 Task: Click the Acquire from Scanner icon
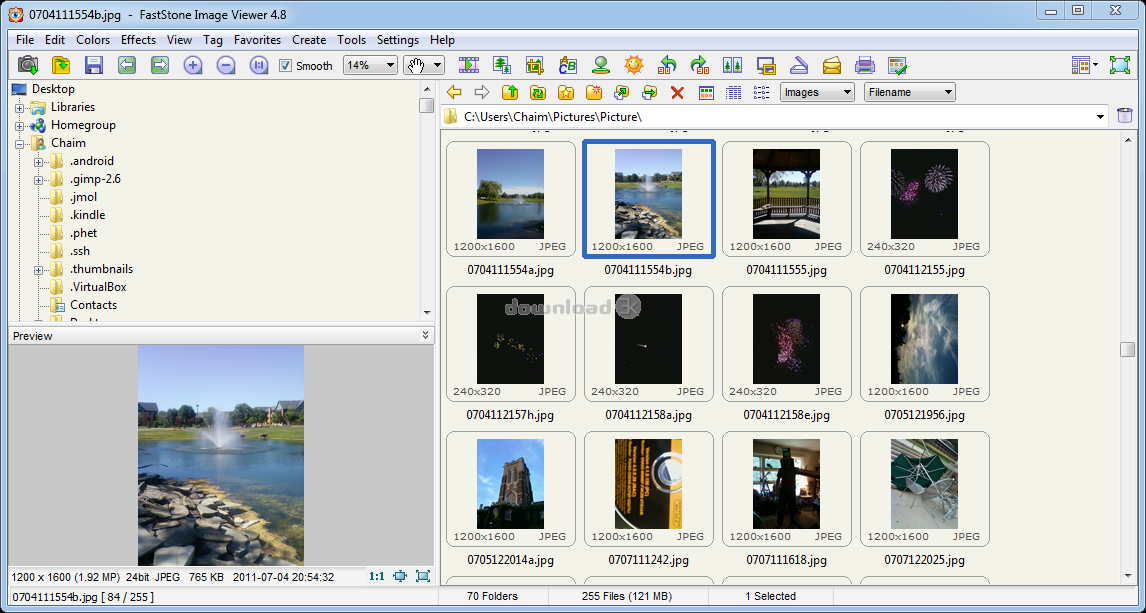click(799, 65)
